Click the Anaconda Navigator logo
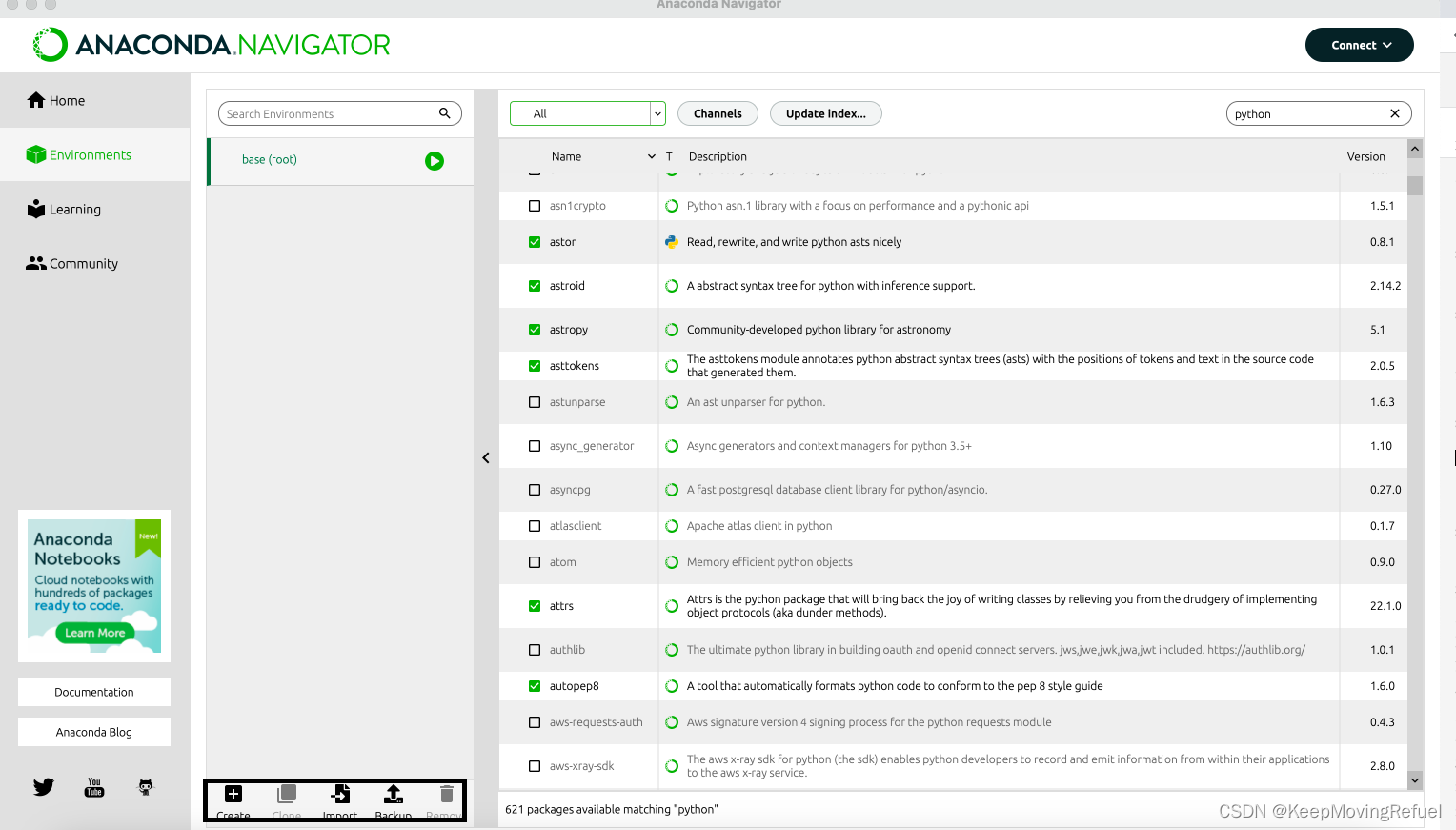The width and height of the screenshot is (1456, 830). tap(212, 45)
